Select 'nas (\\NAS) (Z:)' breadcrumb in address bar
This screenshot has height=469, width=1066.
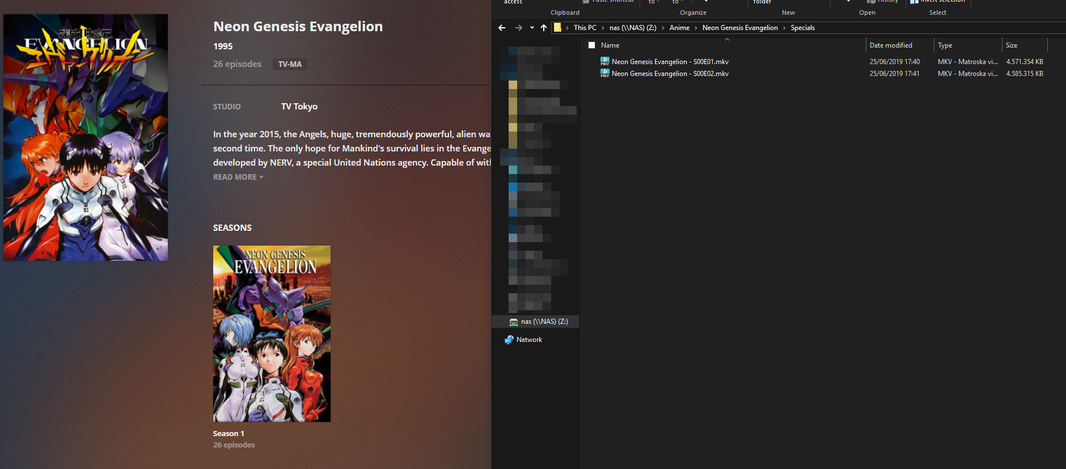[633, 28]
